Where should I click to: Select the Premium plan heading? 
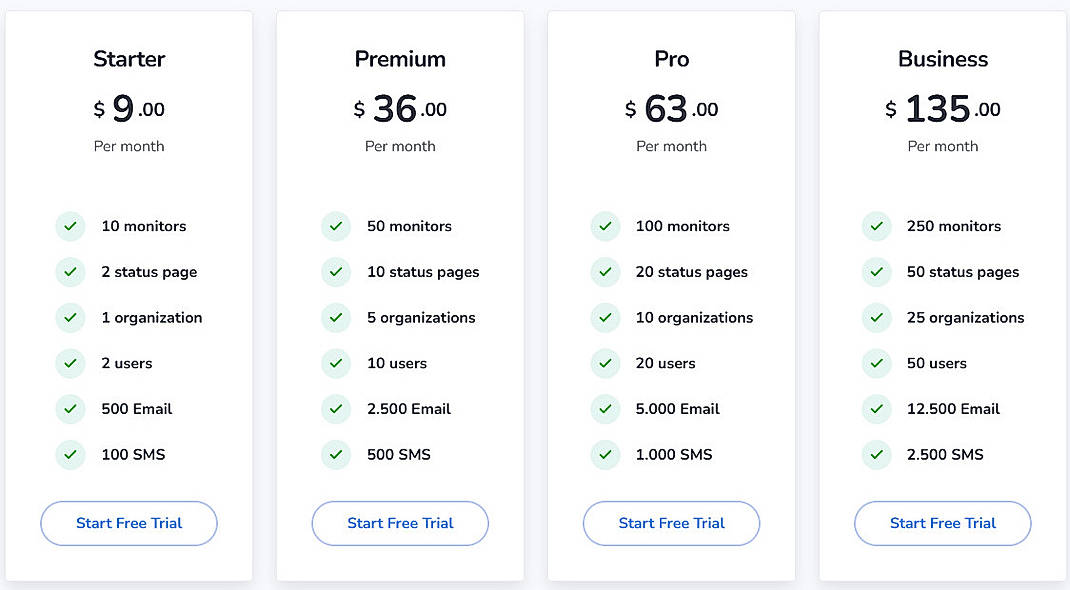pyautogui.click(x=400, y=59)
